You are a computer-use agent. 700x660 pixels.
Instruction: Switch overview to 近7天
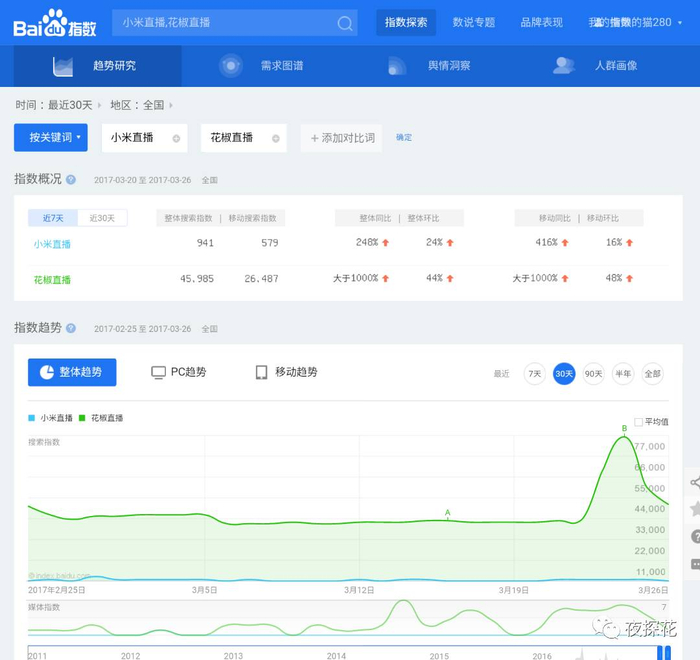tap(53, 218)
